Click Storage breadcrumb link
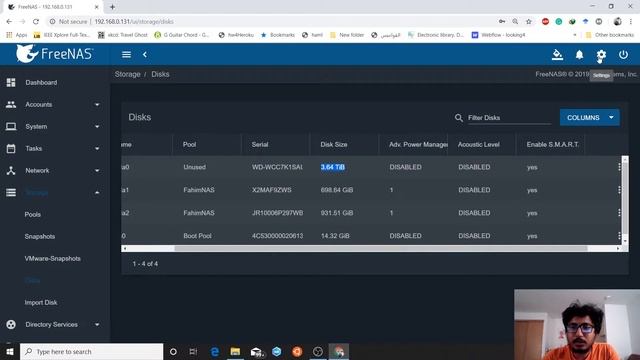 click(127, 74)
